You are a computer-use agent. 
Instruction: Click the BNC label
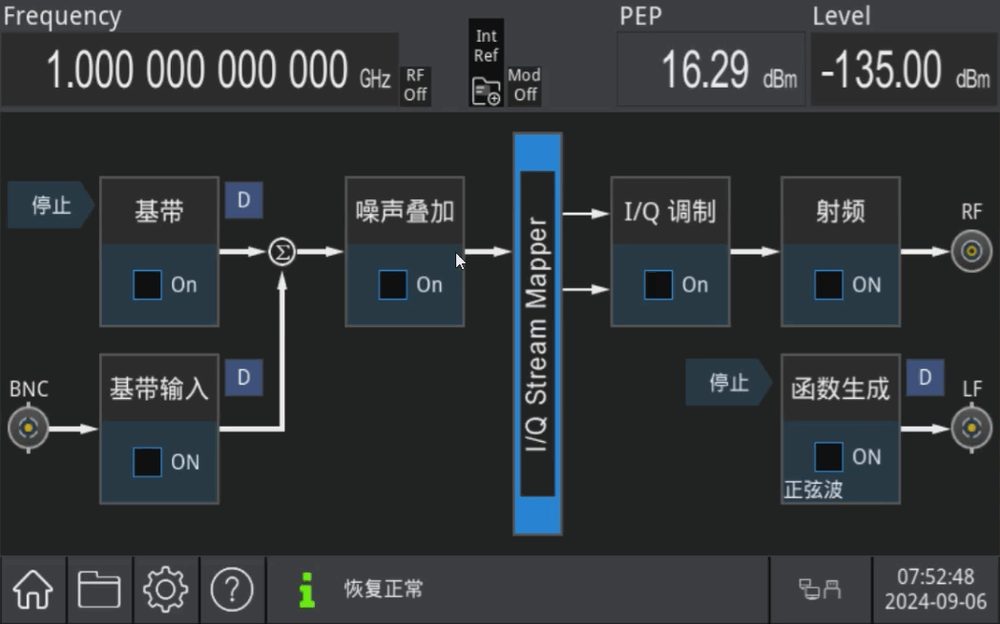click(29, 389)
